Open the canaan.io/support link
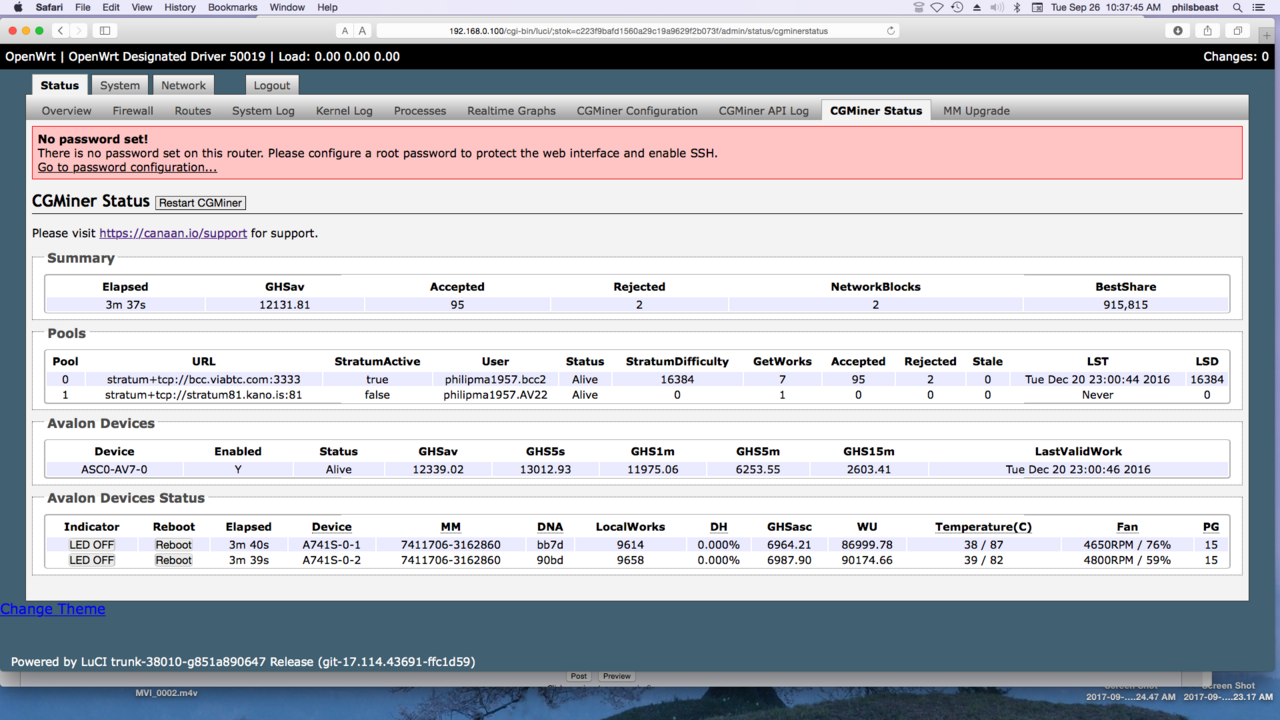1280x720 pixels. click(x=173, y=233)
